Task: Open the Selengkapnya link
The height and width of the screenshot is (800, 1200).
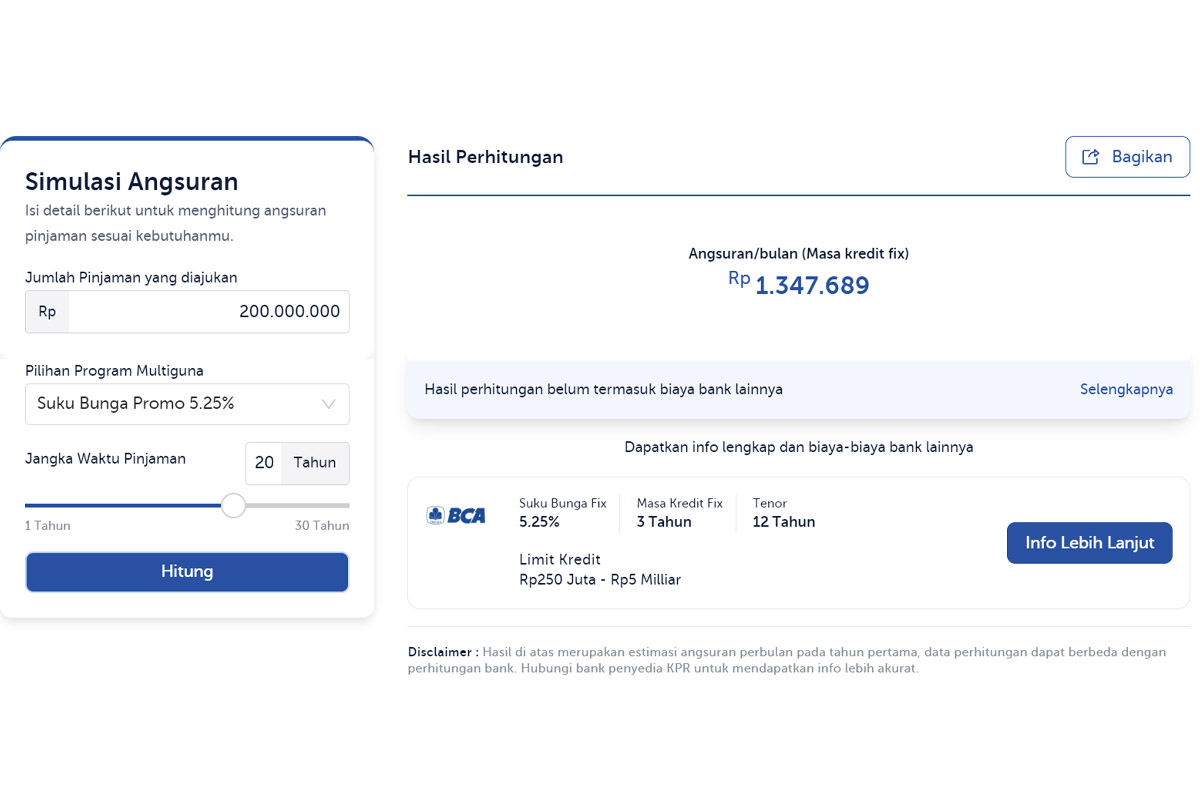Action: tap(1126, 389)
